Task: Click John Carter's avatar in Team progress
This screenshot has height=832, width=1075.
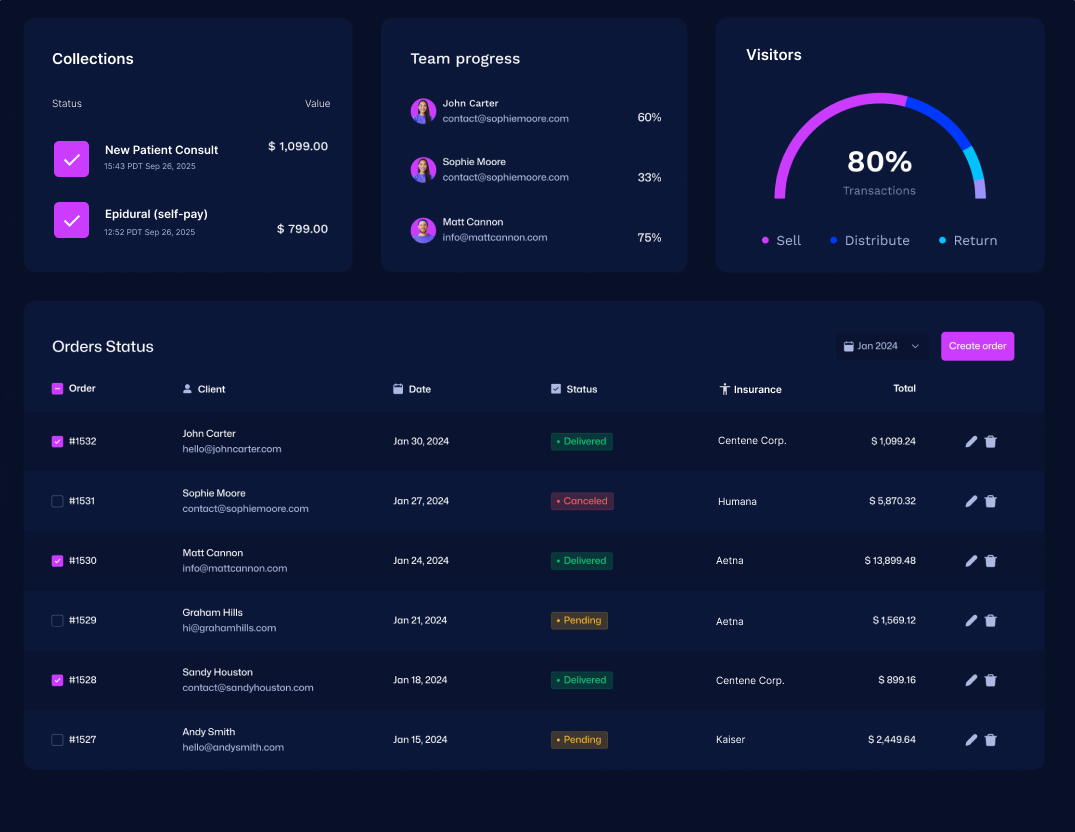Action: pos(423,111)
